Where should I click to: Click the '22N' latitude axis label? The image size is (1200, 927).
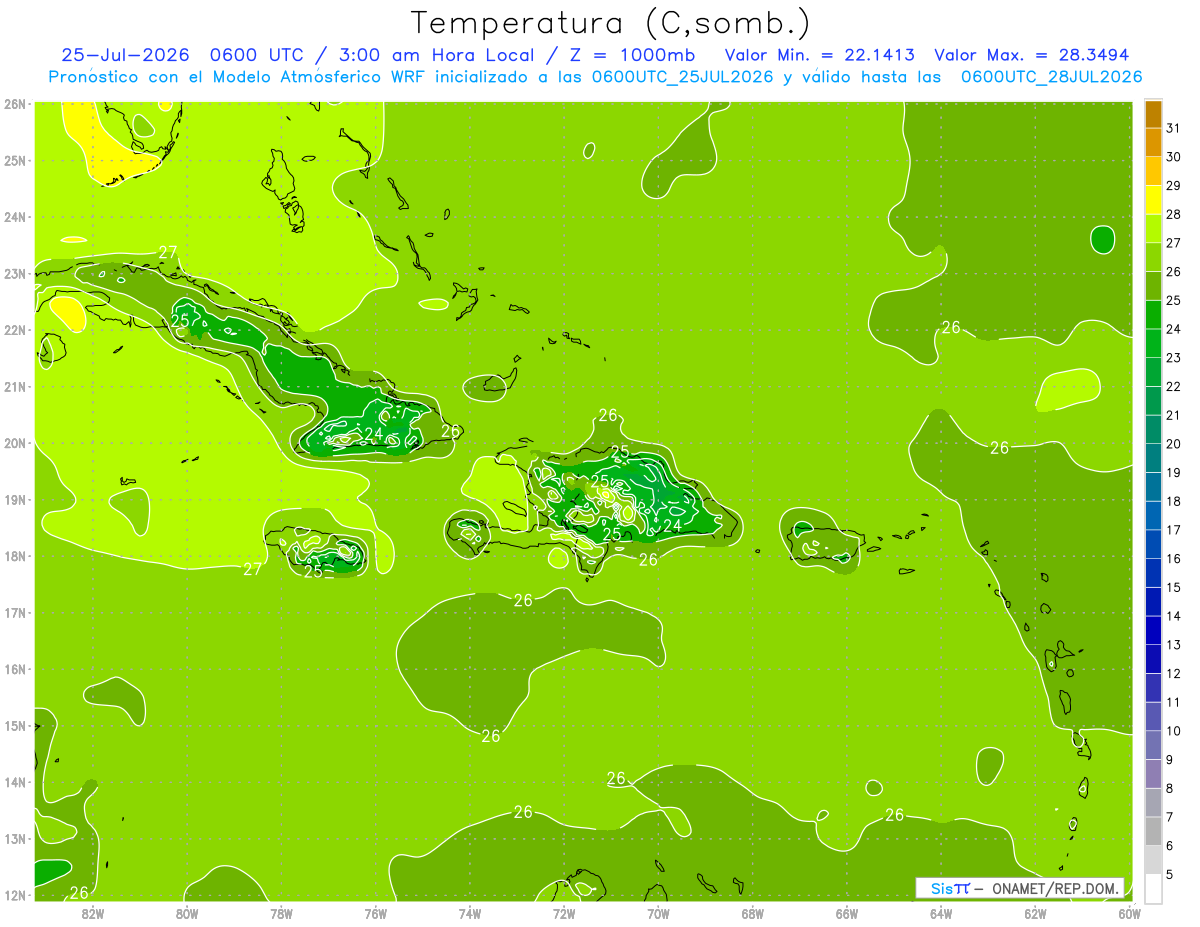click(15, 330)
